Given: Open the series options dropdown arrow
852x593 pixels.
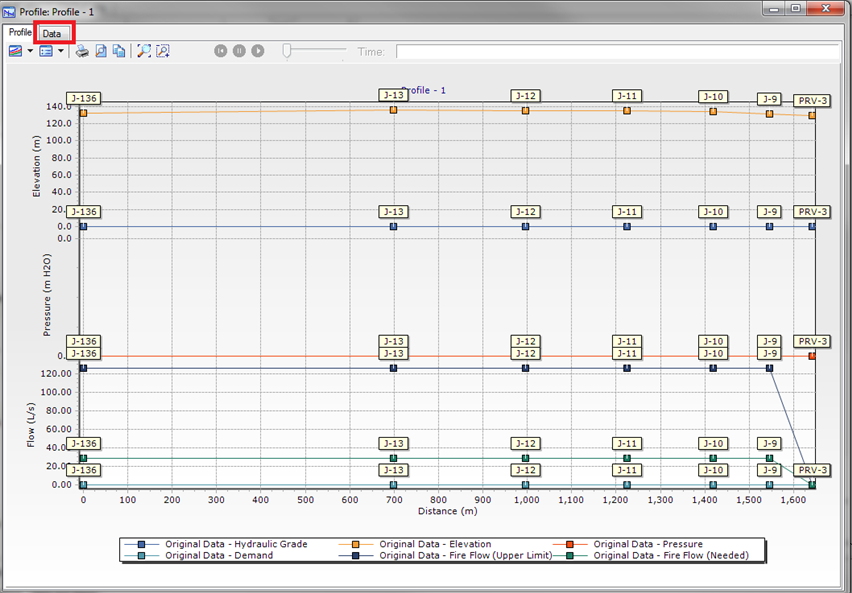Looking at the screenshot, I should [61, 51].
